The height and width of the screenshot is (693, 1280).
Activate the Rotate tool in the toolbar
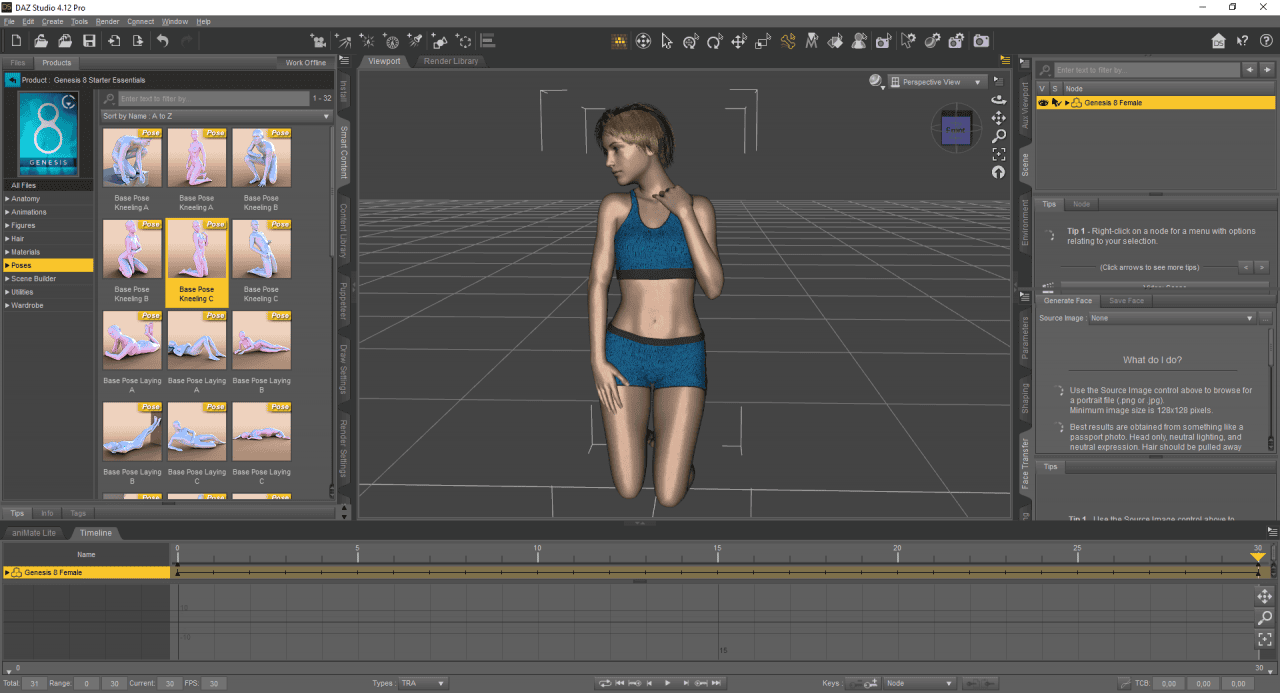714,41
